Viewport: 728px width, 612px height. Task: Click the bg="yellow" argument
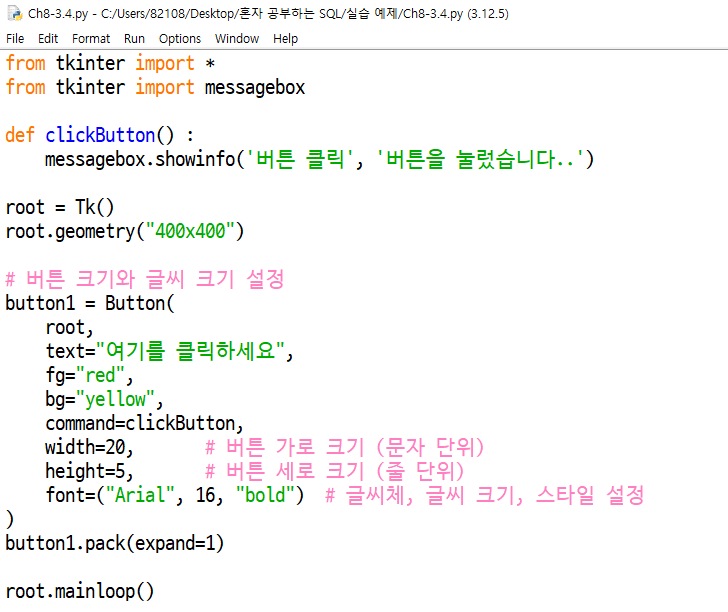(104, 399)
